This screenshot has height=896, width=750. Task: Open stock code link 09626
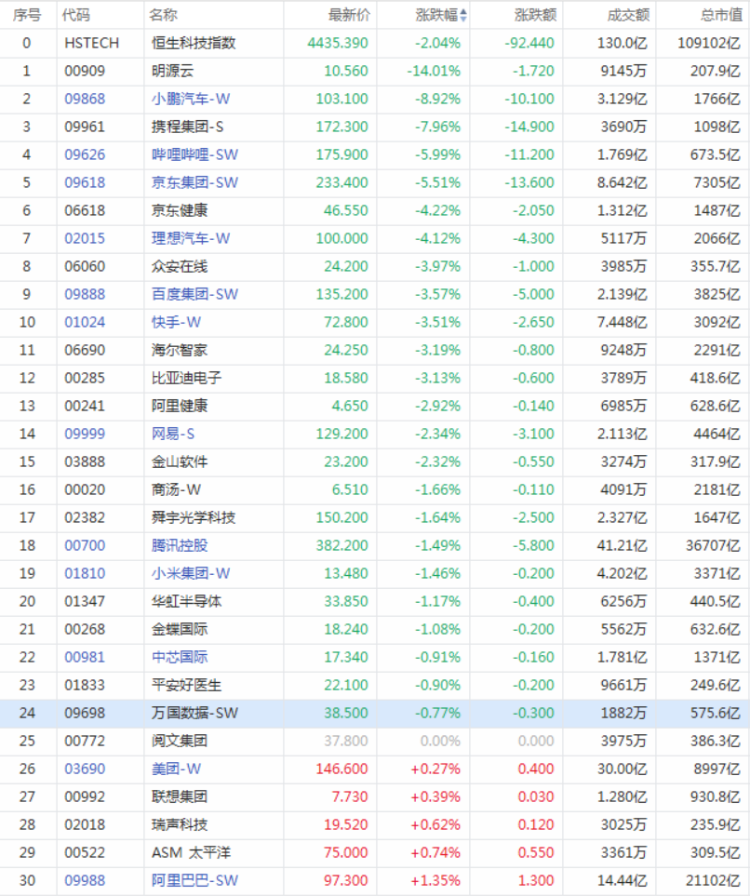tap(85, 155)
